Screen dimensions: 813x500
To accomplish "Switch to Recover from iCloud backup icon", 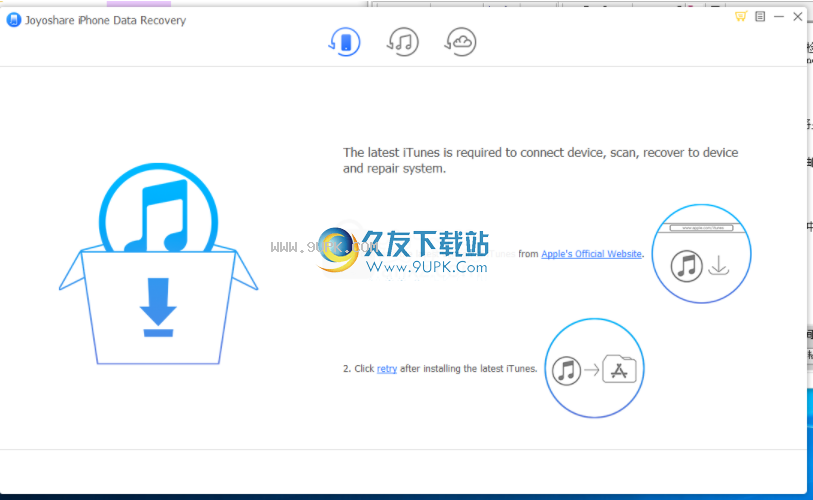I will click(x=460, y=41).
